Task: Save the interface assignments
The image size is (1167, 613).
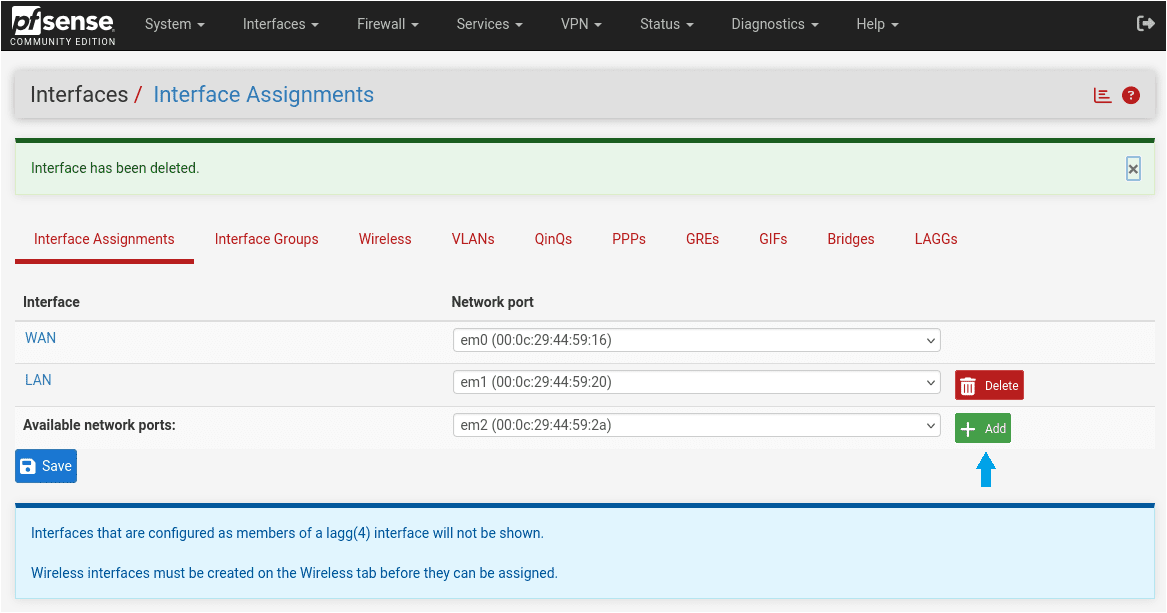Action: coord(46,466)
